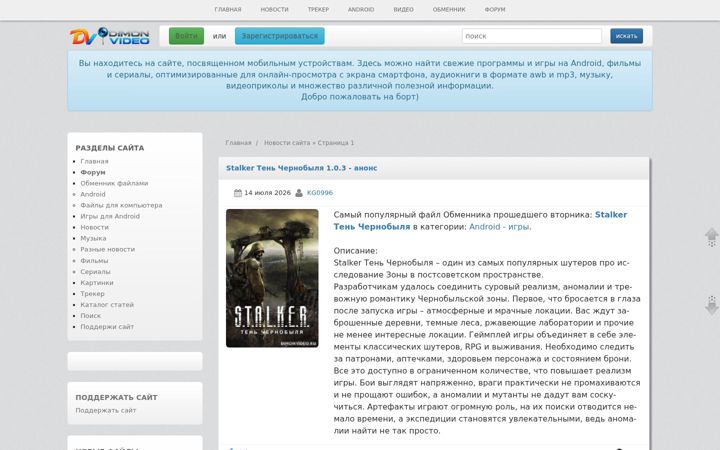The image size is (720, 450).
Task: Open sidebar link Форум
Action: pyautogui.click(x=93, y=172)
